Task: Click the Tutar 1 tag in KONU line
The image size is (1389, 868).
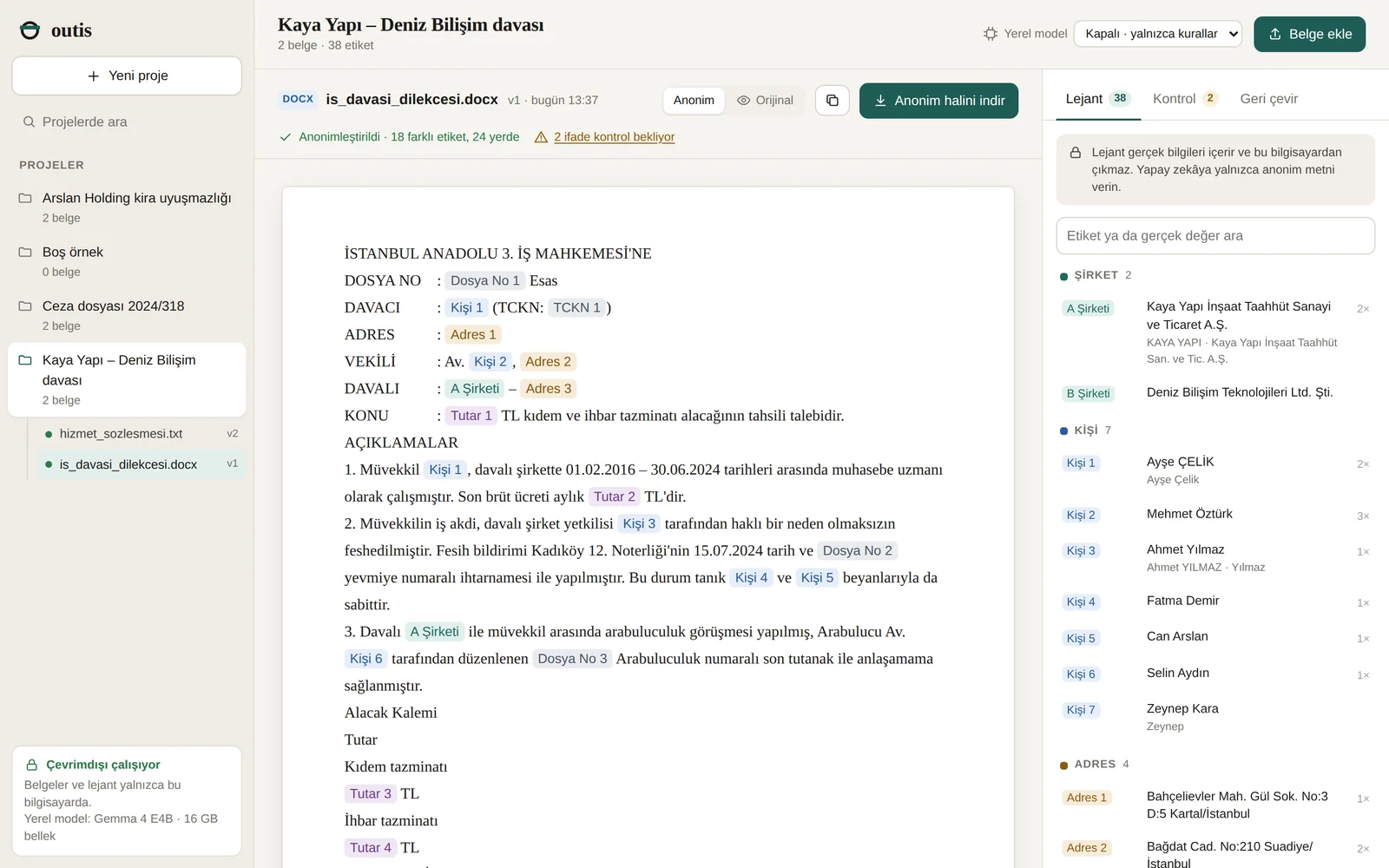Action: point(471,416)
